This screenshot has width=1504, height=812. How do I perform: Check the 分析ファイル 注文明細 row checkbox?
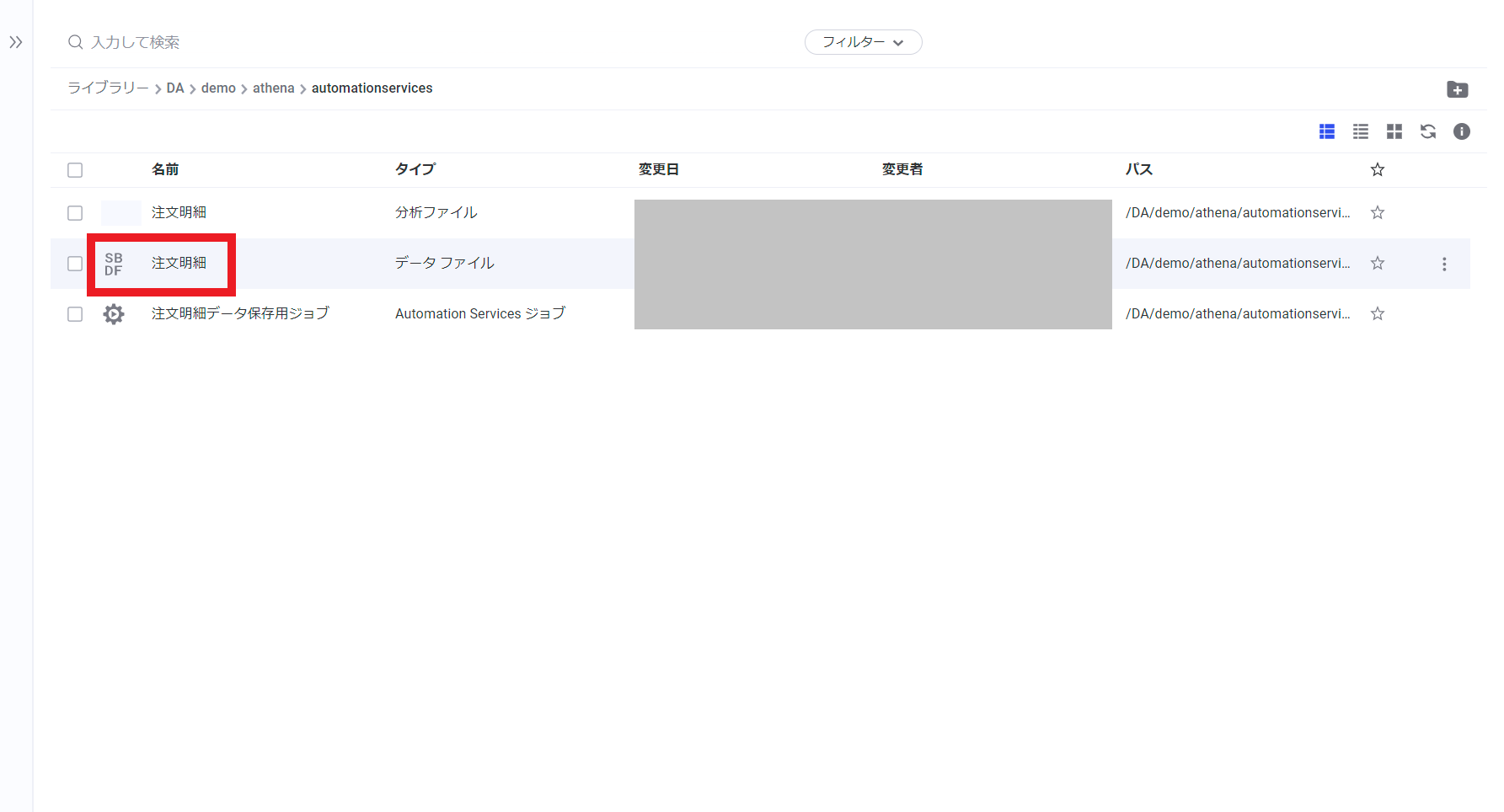(75, 213)
